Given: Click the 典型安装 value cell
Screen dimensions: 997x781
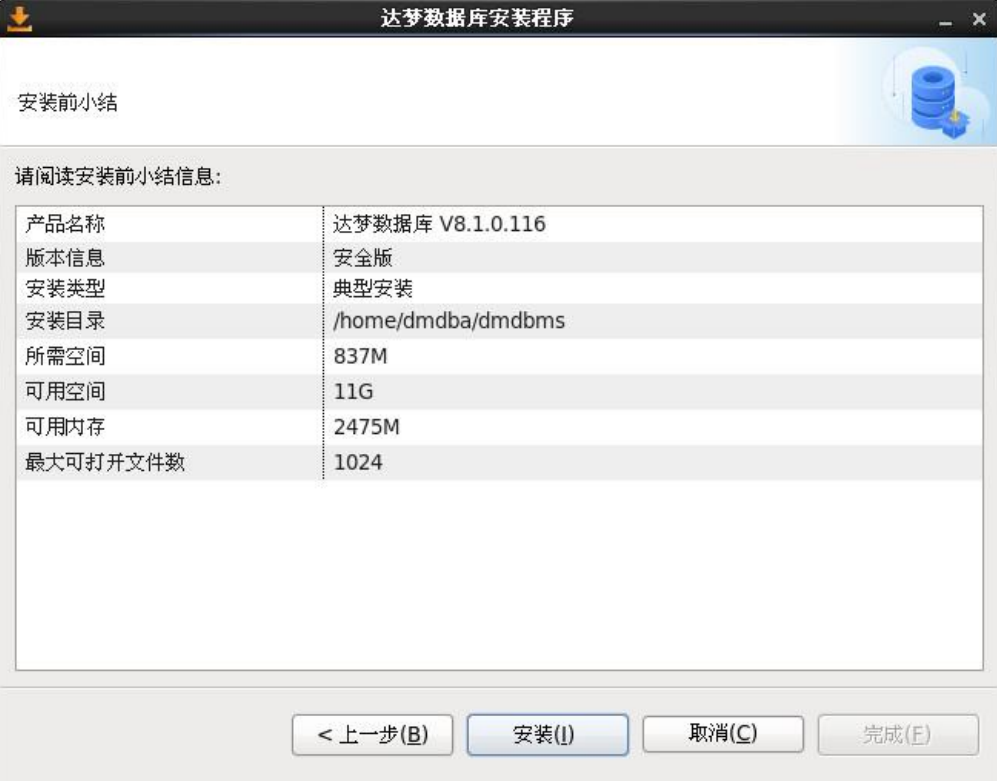Looking at the screenshot, I should coord(373,289).
